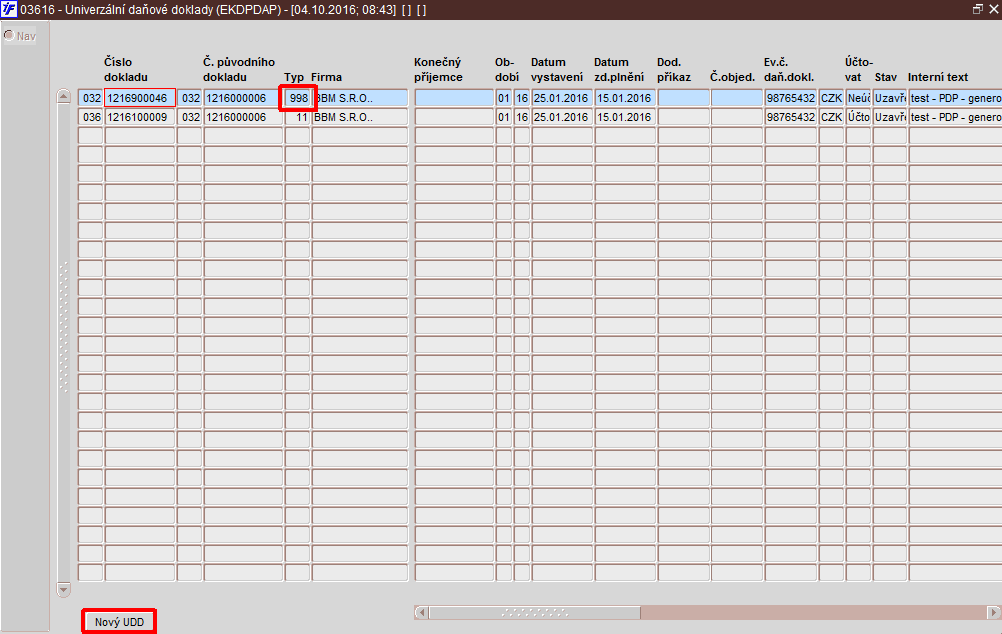This screenshot has width=1002, height=634.
Task: Click the Stav column header
Action: (x=886, y=77)
